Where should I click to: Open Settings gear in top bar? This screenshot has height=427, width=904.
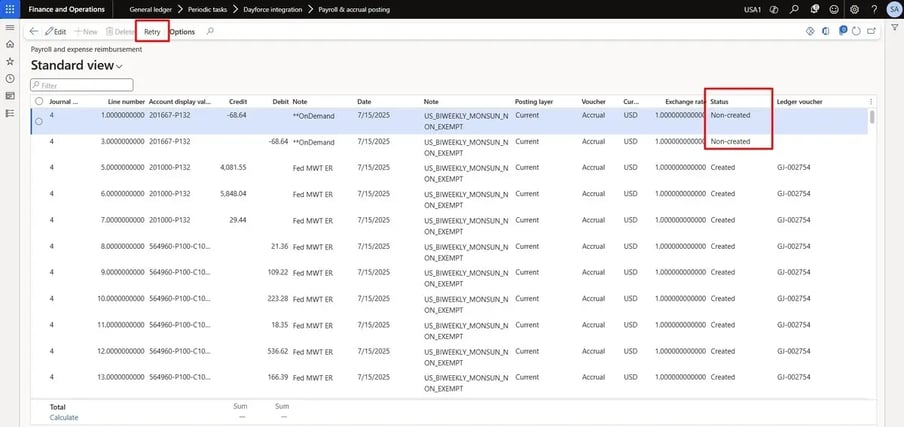click(854, 9)
